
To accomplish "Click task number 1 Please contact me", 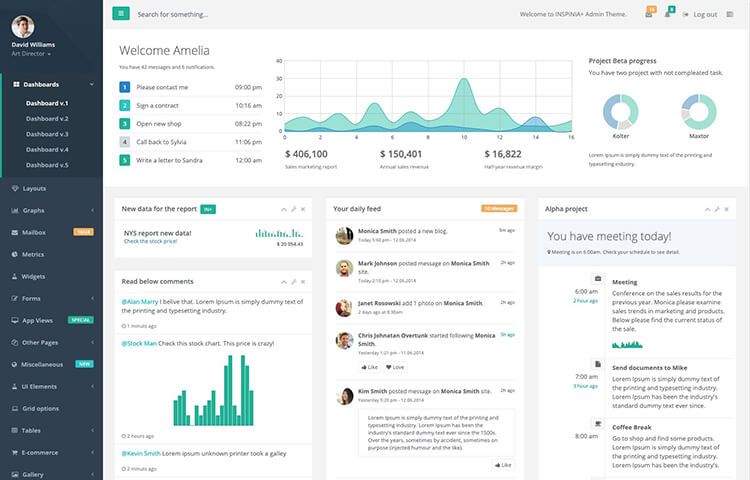I will [x=190, y=87].
